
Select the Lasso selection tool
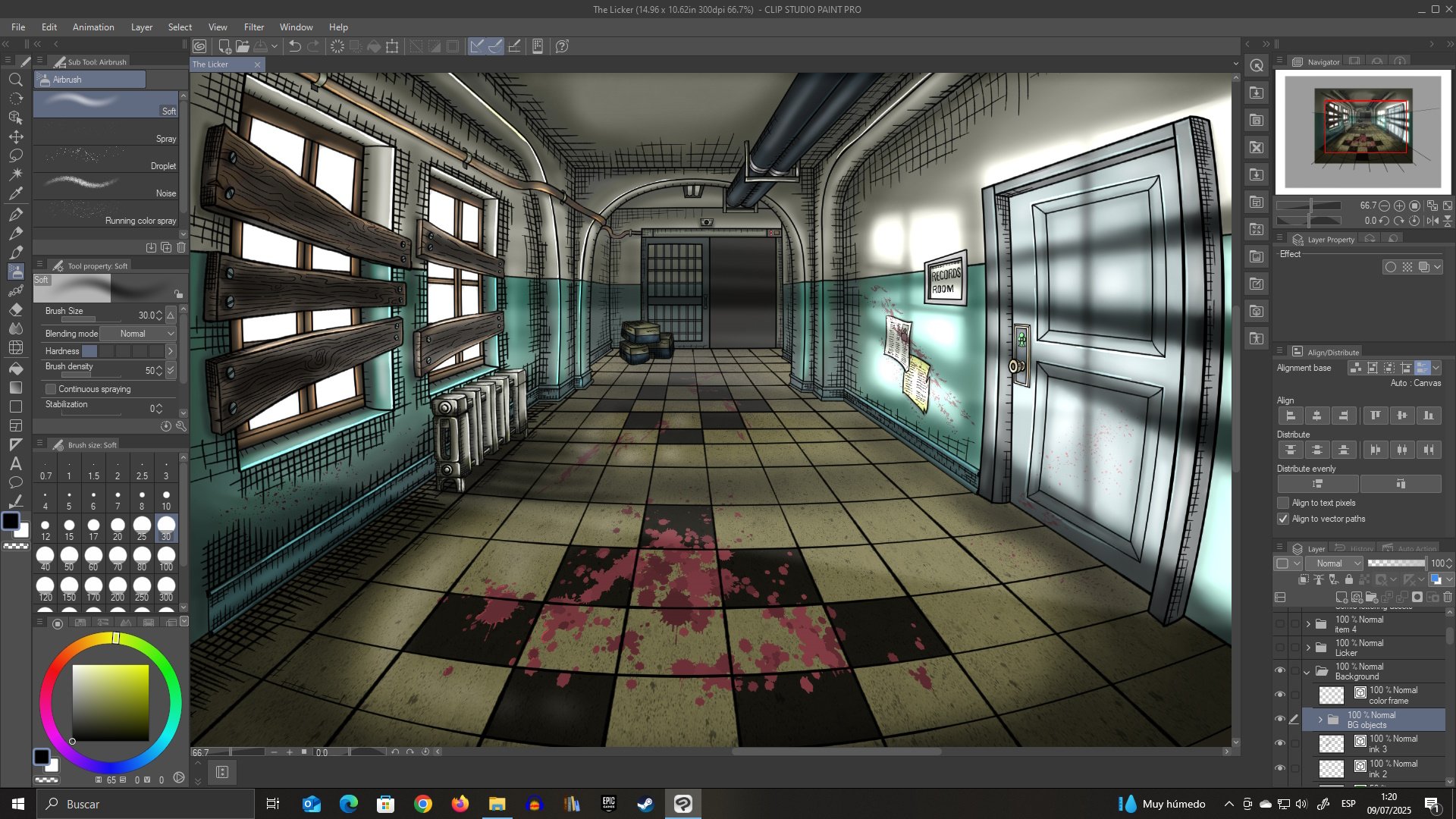click(x=16, y=155)
